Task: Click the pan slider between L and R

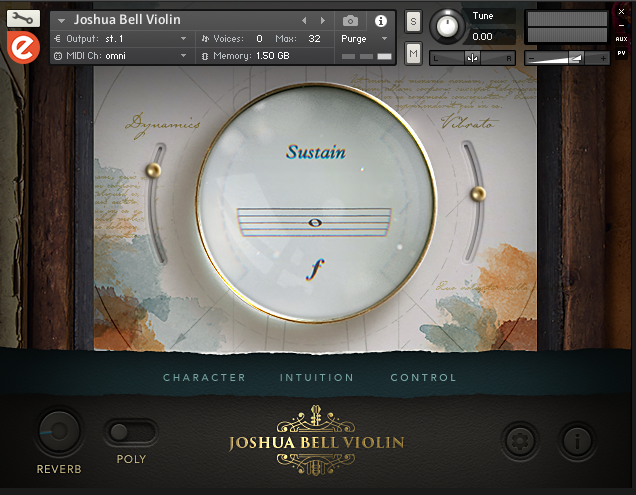Action: (x=473, y=58)
